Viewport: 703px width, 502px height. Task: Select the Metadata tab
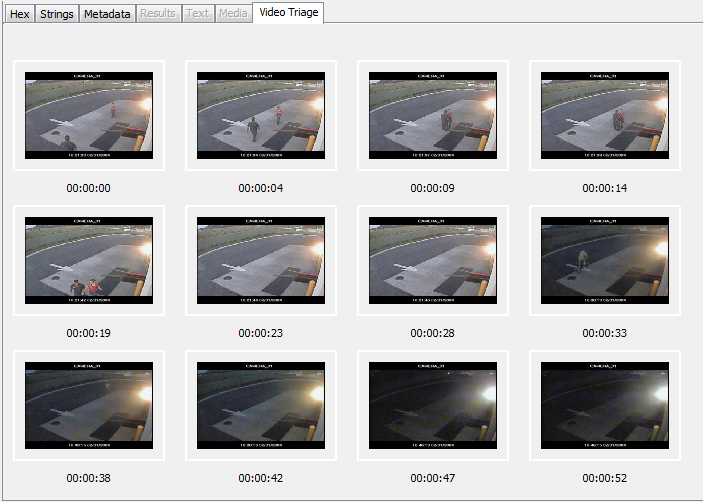(107, 14)
